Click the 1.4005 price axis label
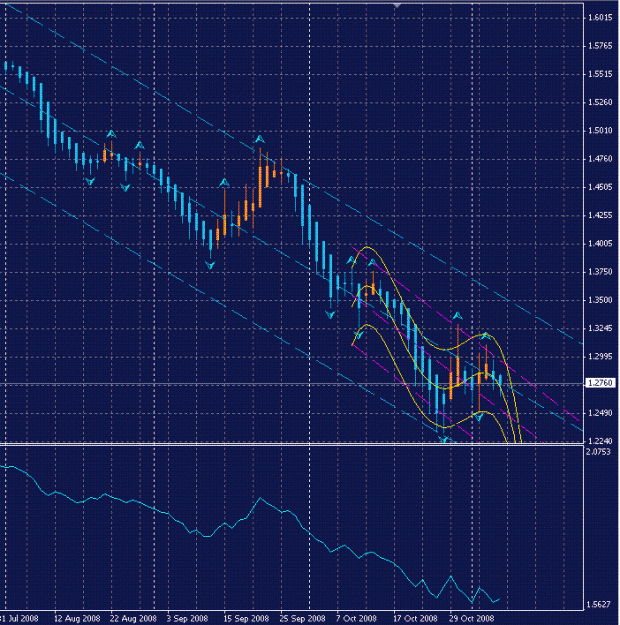Image resolution: width=620 pixels, height=625 pixels. pyautogui.click(x=600, y=244)
